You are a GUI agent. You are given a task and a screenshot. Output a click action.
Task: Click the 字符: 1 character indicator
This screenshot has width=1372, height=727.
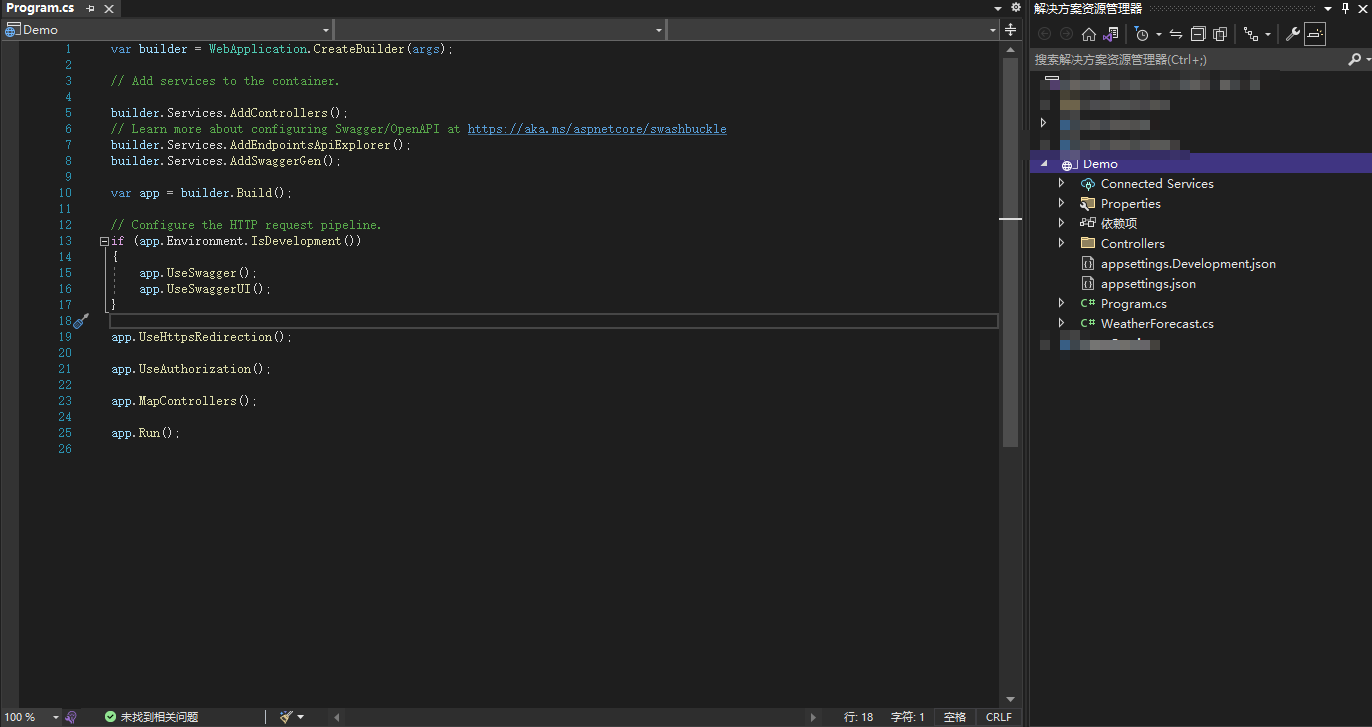[908, 717]
